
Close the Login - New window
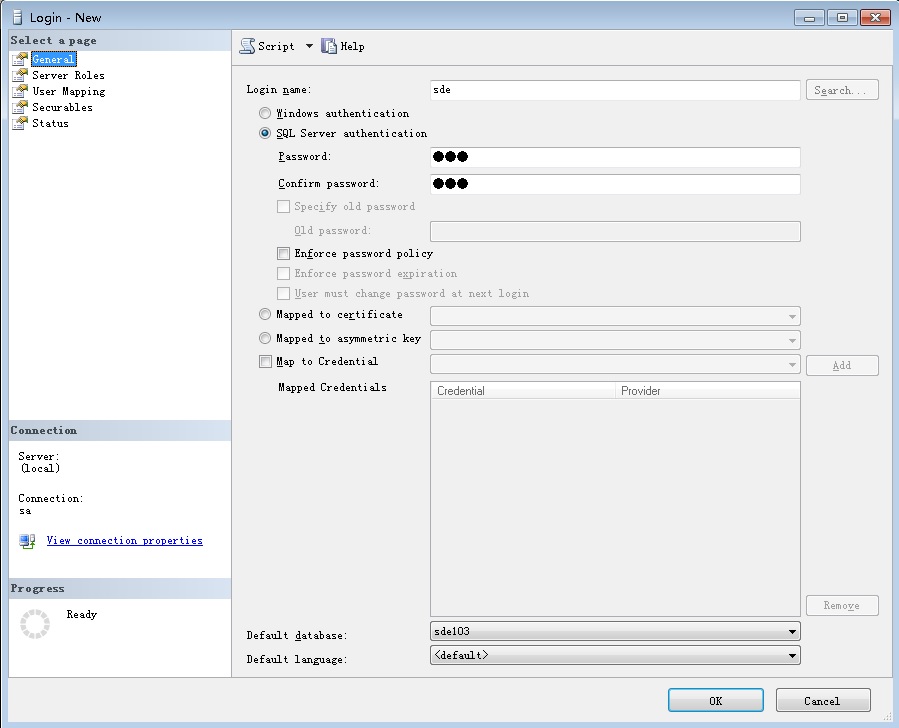875,18
